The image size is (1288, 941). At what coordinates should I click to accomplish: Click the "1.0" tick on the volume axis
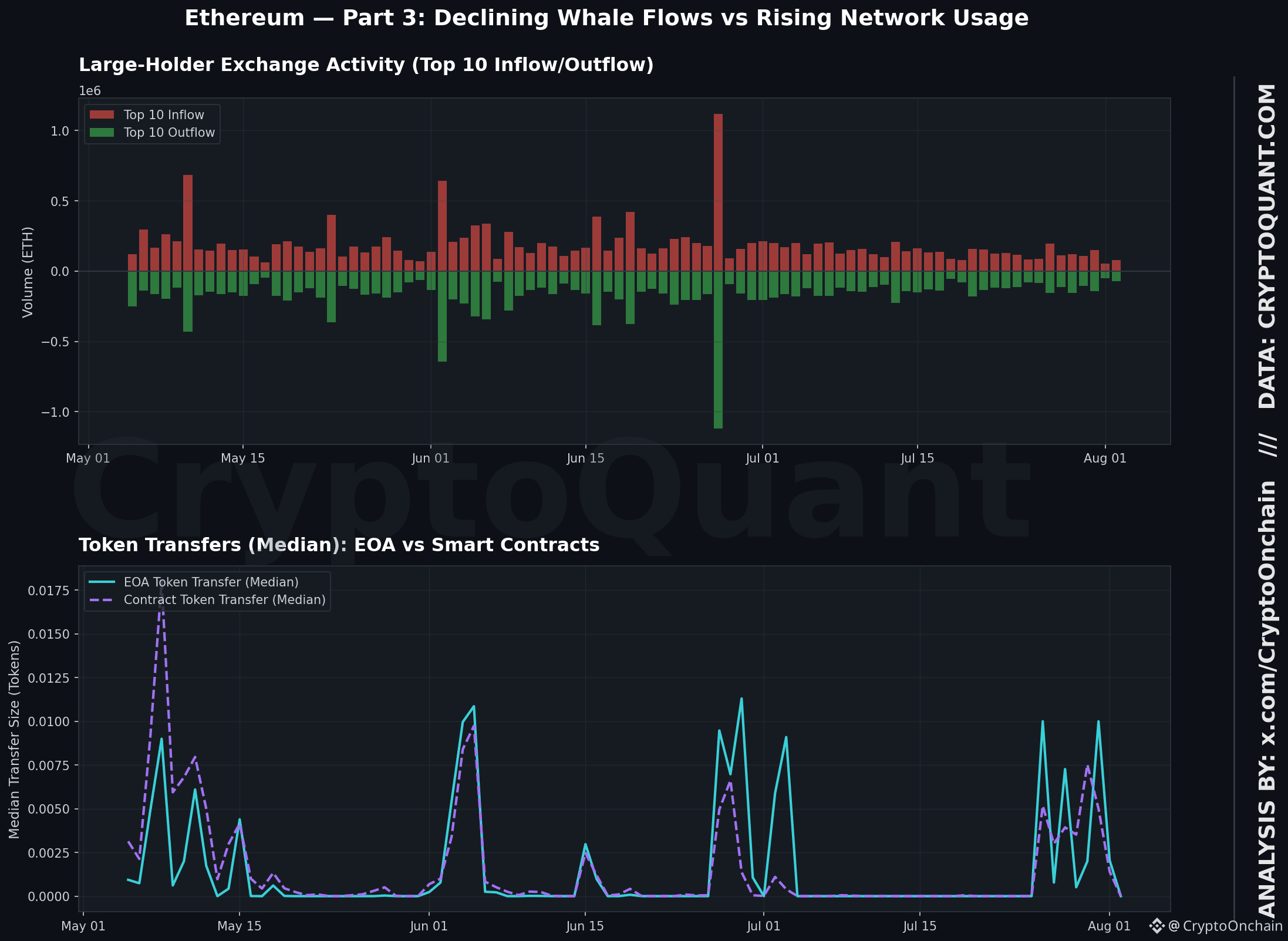coord(60,131)
